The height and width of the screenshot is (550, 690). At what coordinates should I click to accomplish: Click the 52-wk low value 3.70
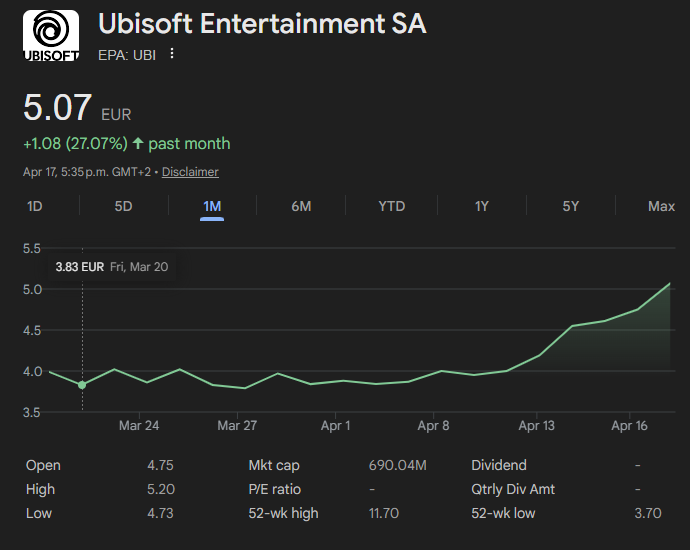pos(648,513)
